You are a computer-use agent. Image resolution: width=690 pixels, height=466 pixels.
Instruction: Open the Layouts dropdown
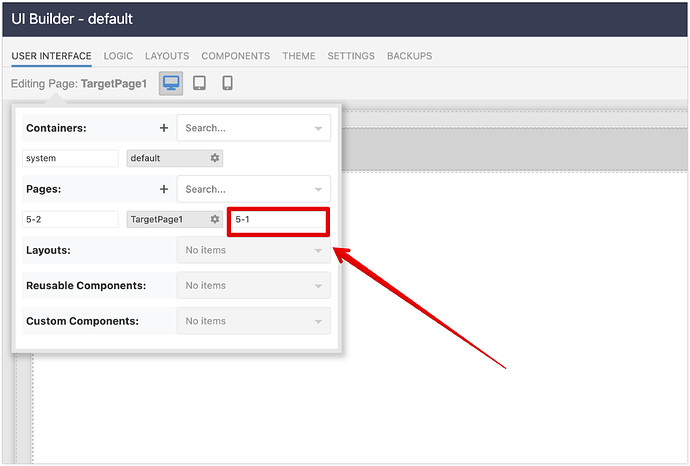(x=253, y=250)
